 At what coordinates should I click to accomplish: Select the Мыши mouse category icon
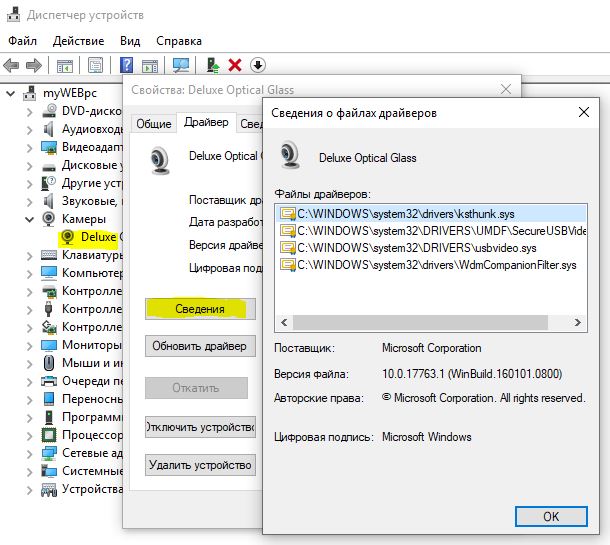click(49, 363)
